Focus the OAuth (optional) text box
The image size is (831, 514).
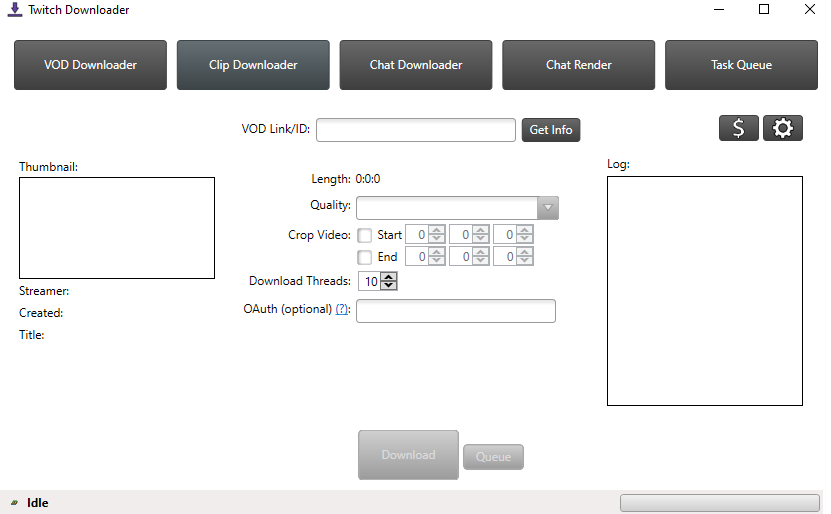(x=456, y=311)
